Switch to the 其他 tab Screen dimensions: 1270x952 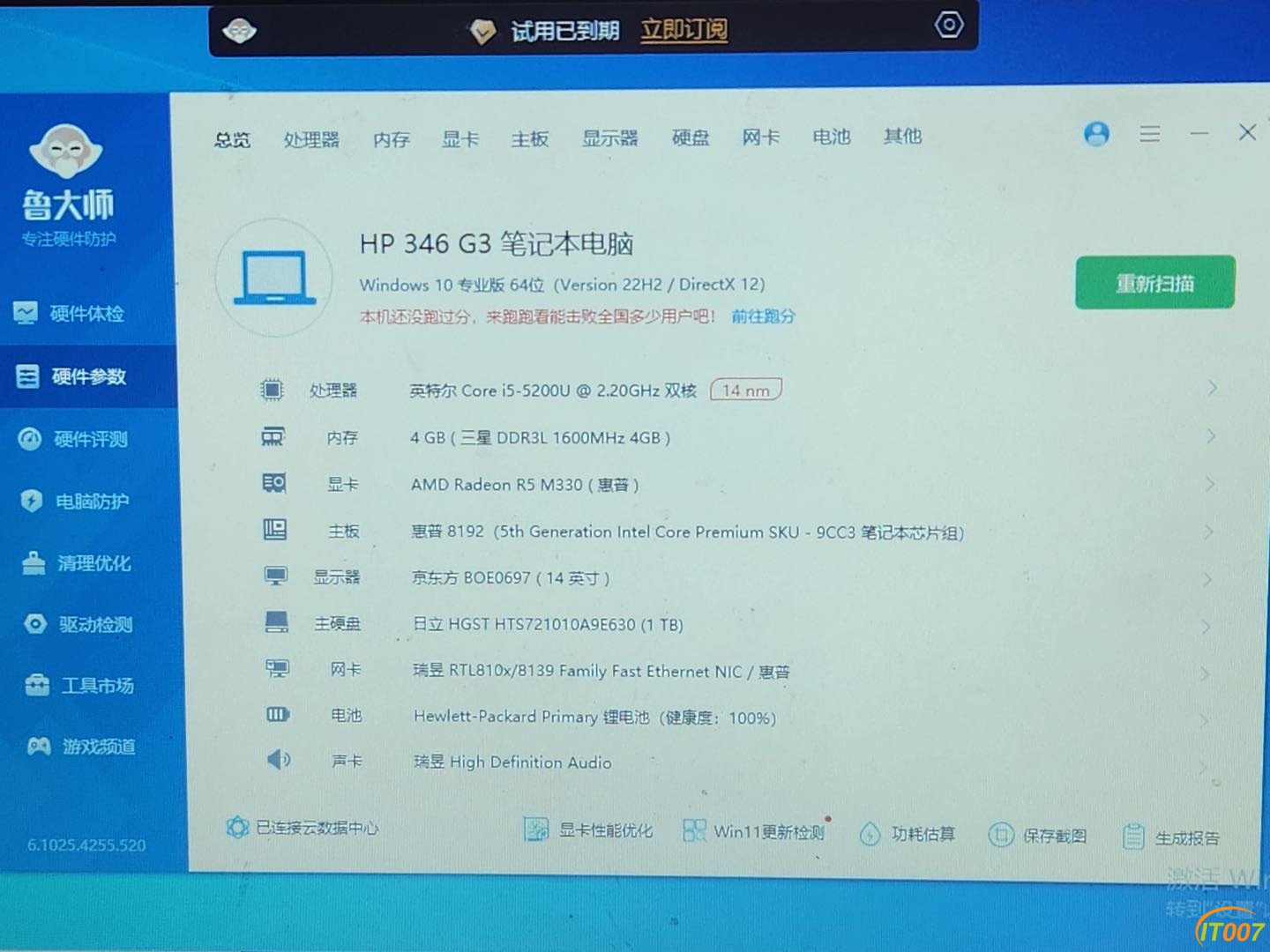tap(902, 137)
